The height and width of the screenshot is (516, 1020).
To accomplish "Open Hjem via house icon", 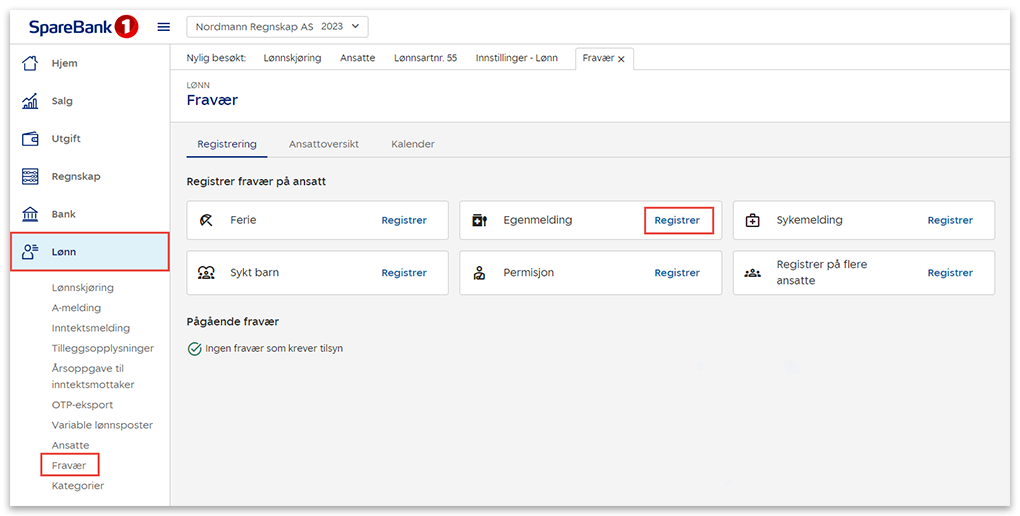I will pyautogui.click(x=30, y=64).
